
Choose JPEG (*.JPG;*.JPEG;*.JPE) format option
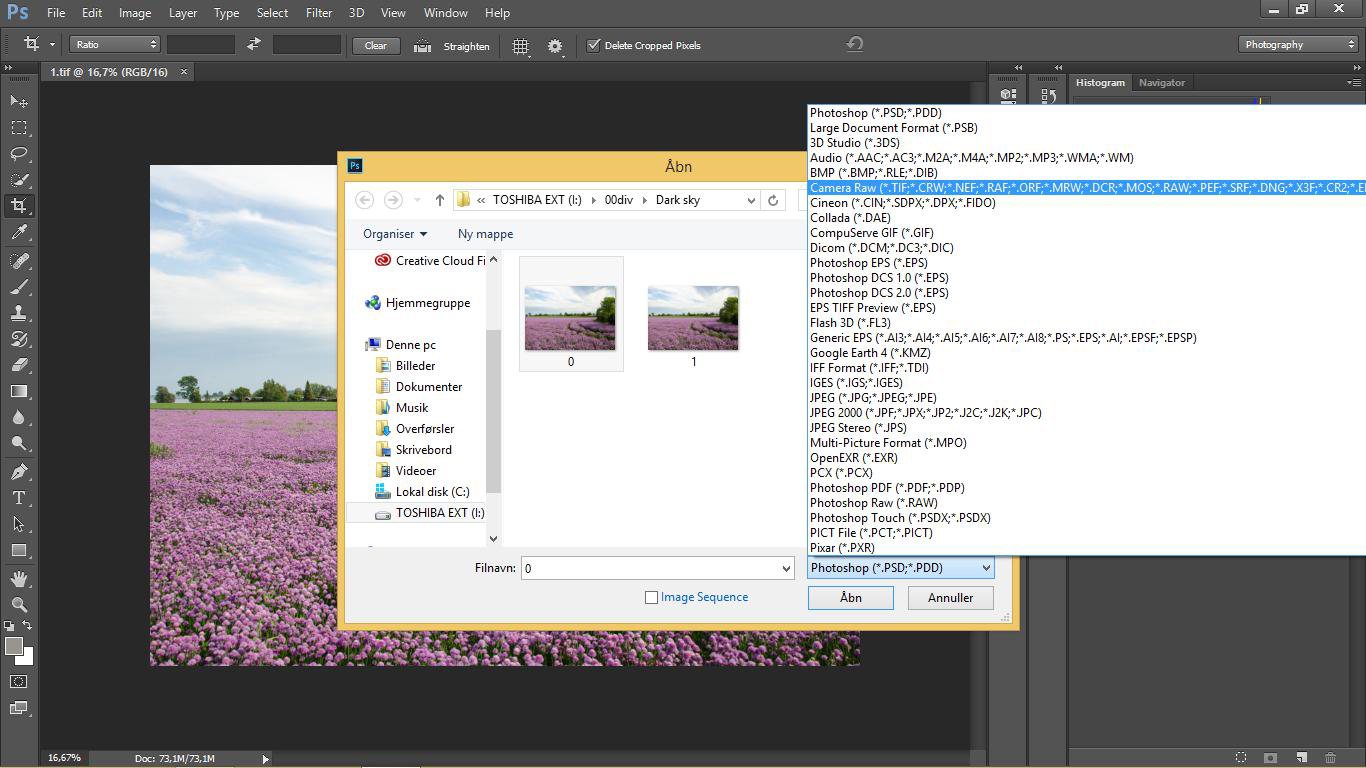coord(873,397)
